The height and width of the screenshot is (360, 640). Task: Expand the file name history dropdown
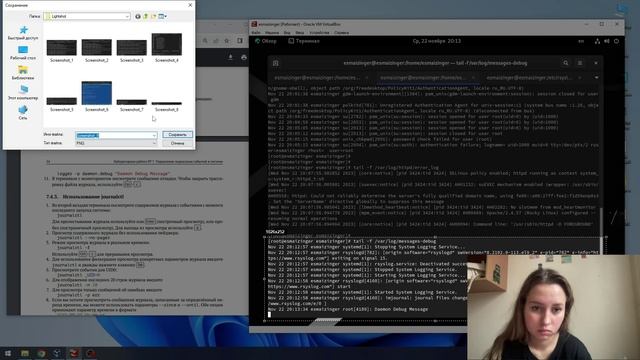154,135
